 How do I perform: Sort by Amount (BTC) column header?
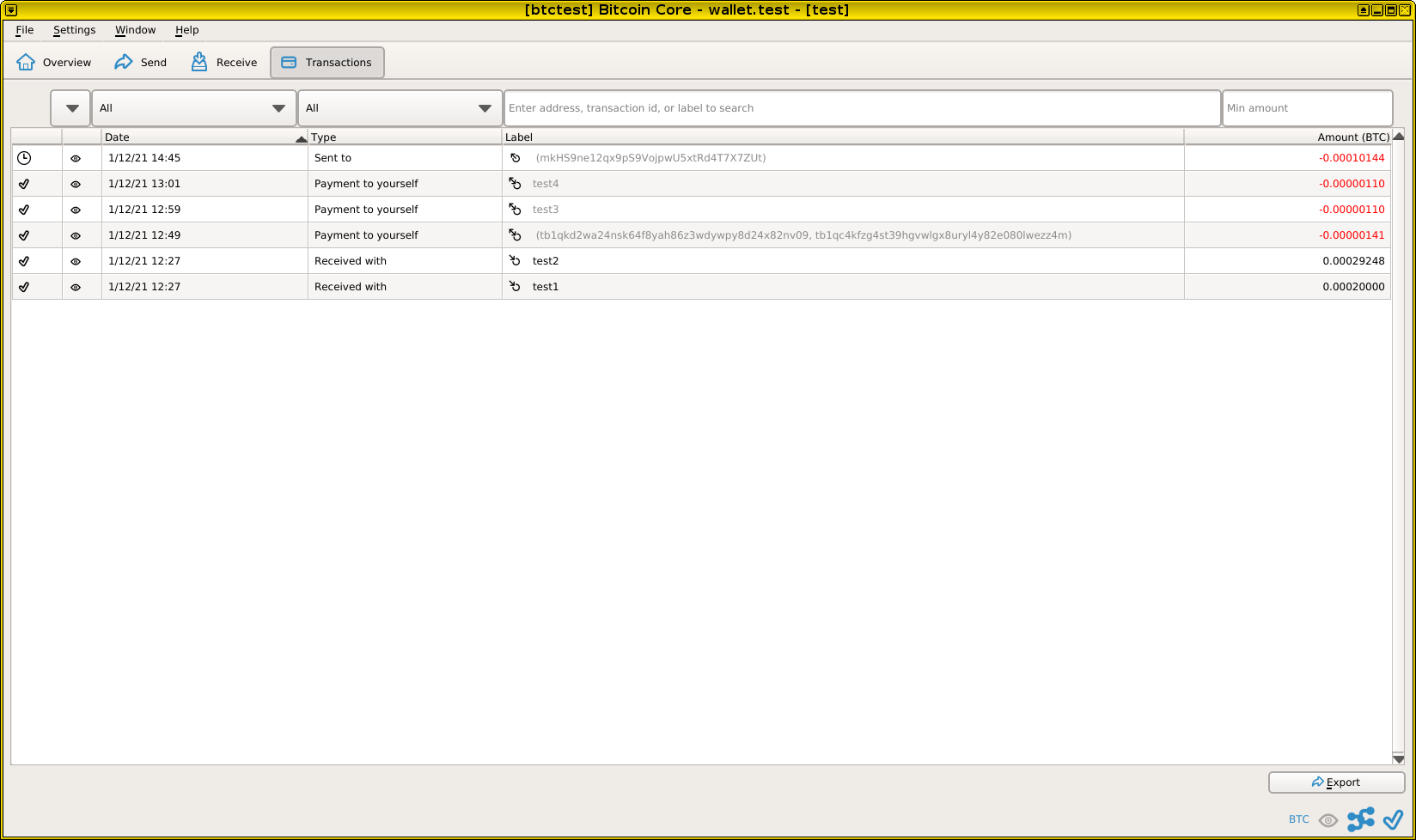click(x=1288, y=137)
